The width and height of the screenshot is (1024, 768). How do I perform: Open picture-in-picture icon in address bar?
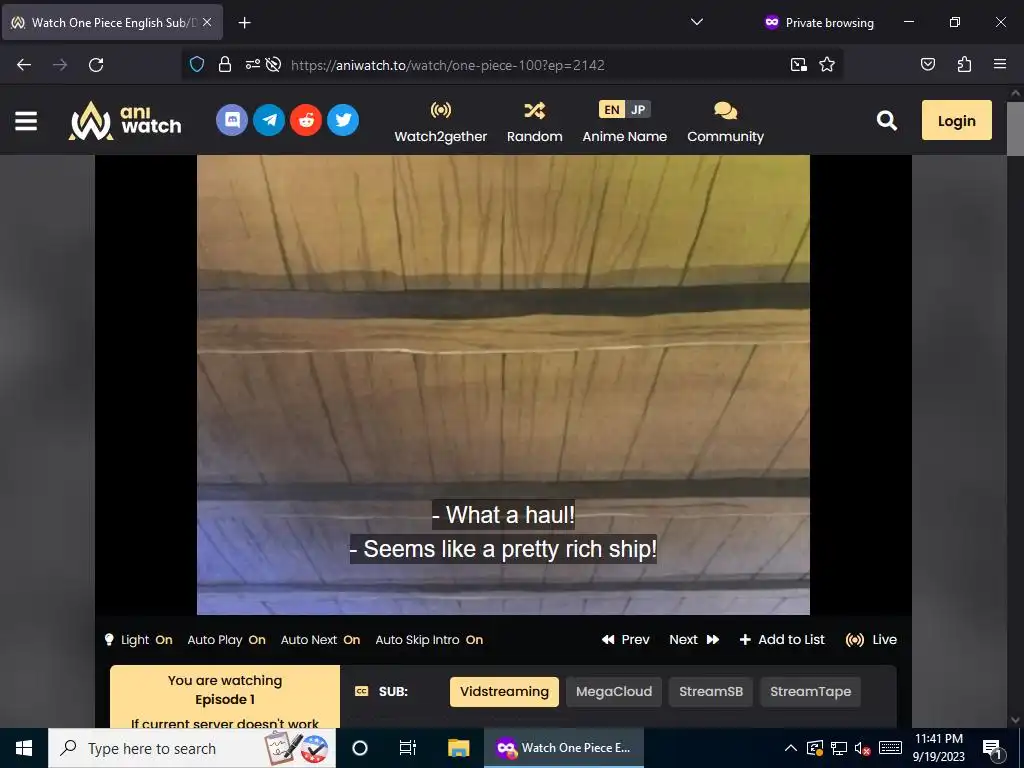click(x=798, y=65)
